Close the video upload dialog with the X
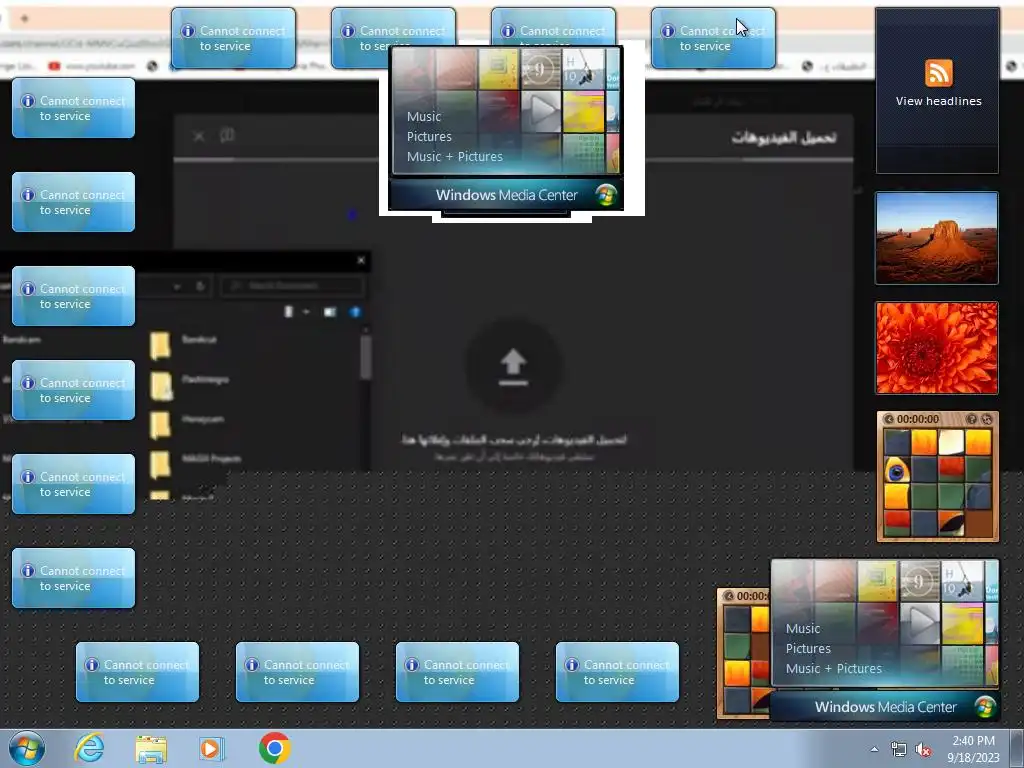The height and width of the screenshot is (768, 1024). point(199,136)
